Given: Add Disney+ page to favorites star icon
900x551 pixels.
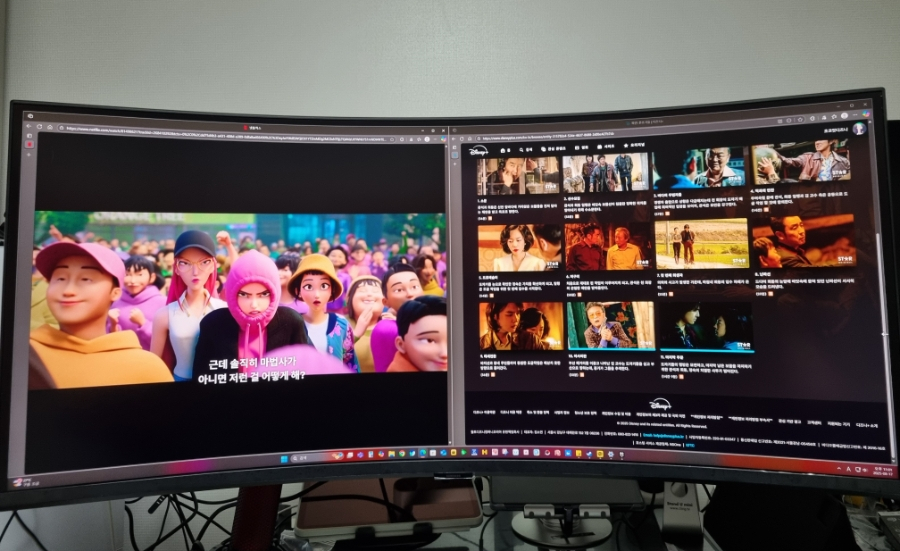Looking at the screenshot, I should pos(800,119).
